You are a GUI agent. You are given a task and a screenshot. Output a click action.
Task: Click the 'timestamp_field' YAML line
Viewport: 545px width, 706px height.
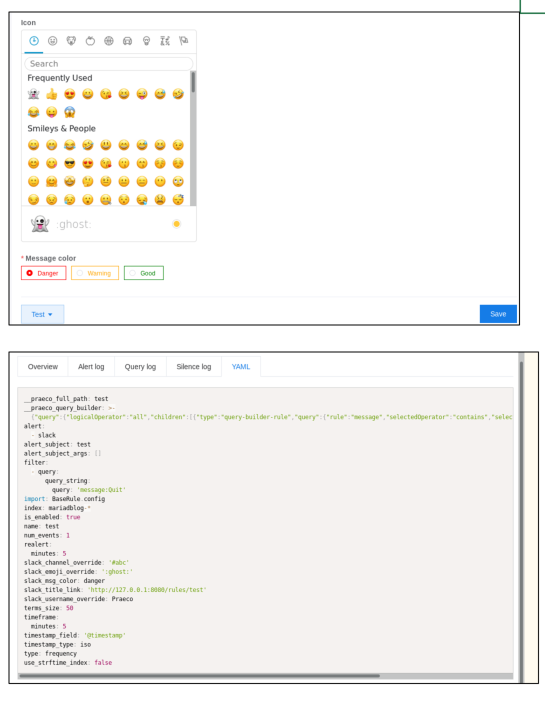coord(75,635)
